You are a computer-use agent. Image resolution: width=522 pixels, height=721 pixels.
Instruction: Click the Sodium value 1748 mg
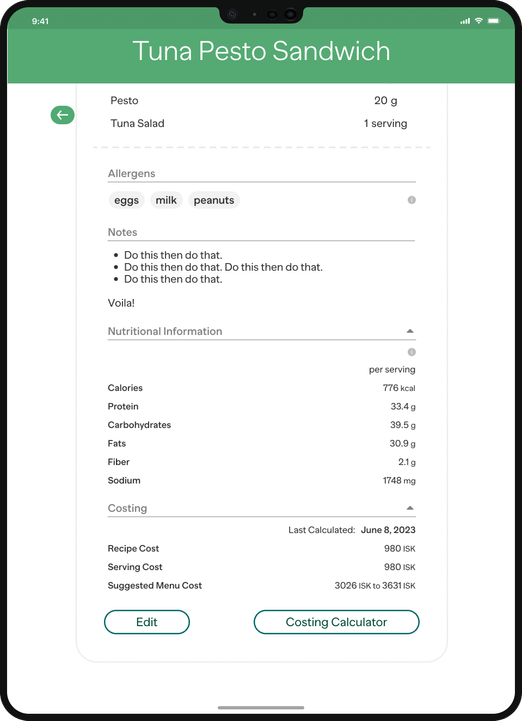[399, 481]
